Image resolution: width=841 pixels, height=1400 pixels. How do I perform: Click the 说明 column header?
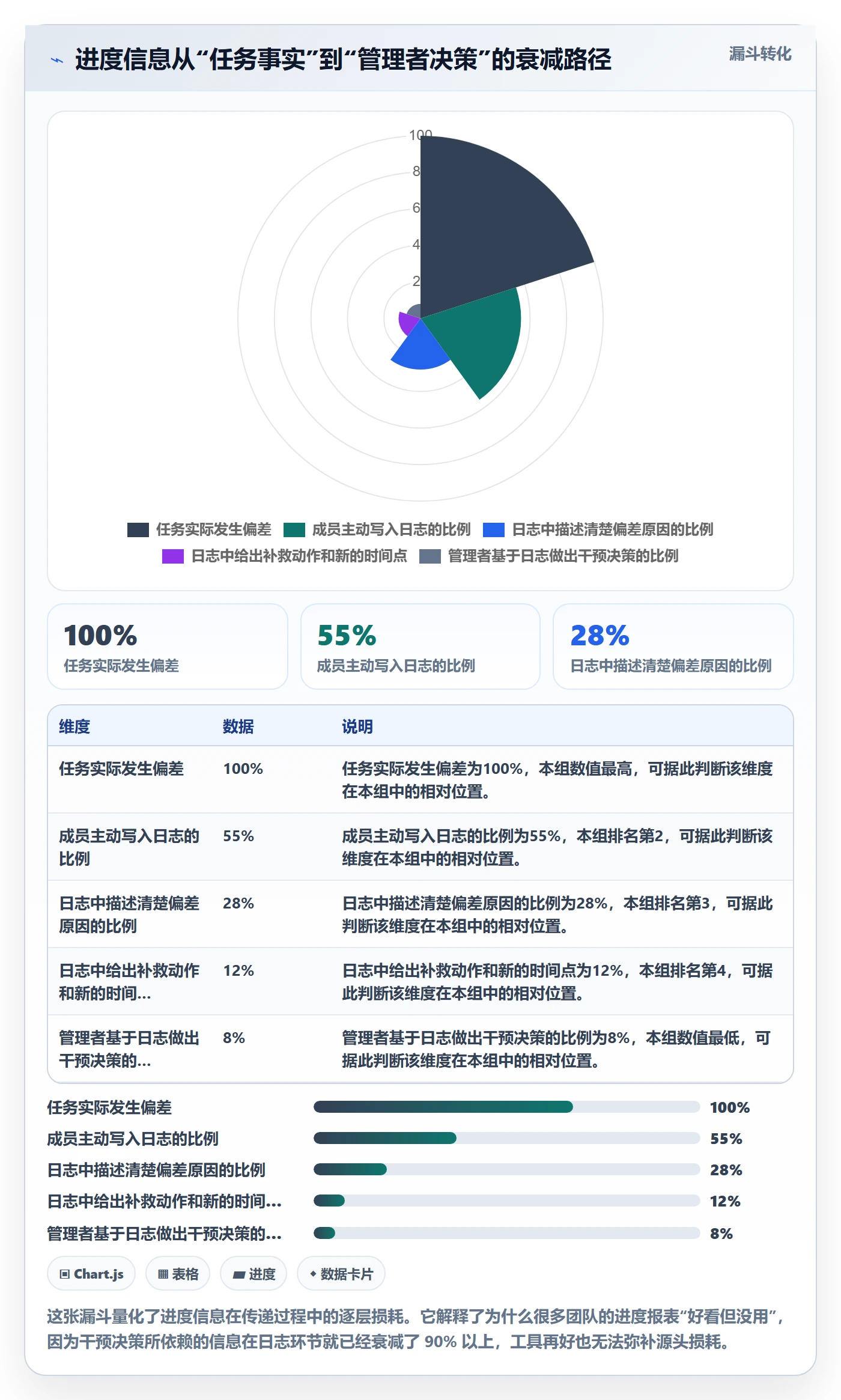tap(357, 726)
